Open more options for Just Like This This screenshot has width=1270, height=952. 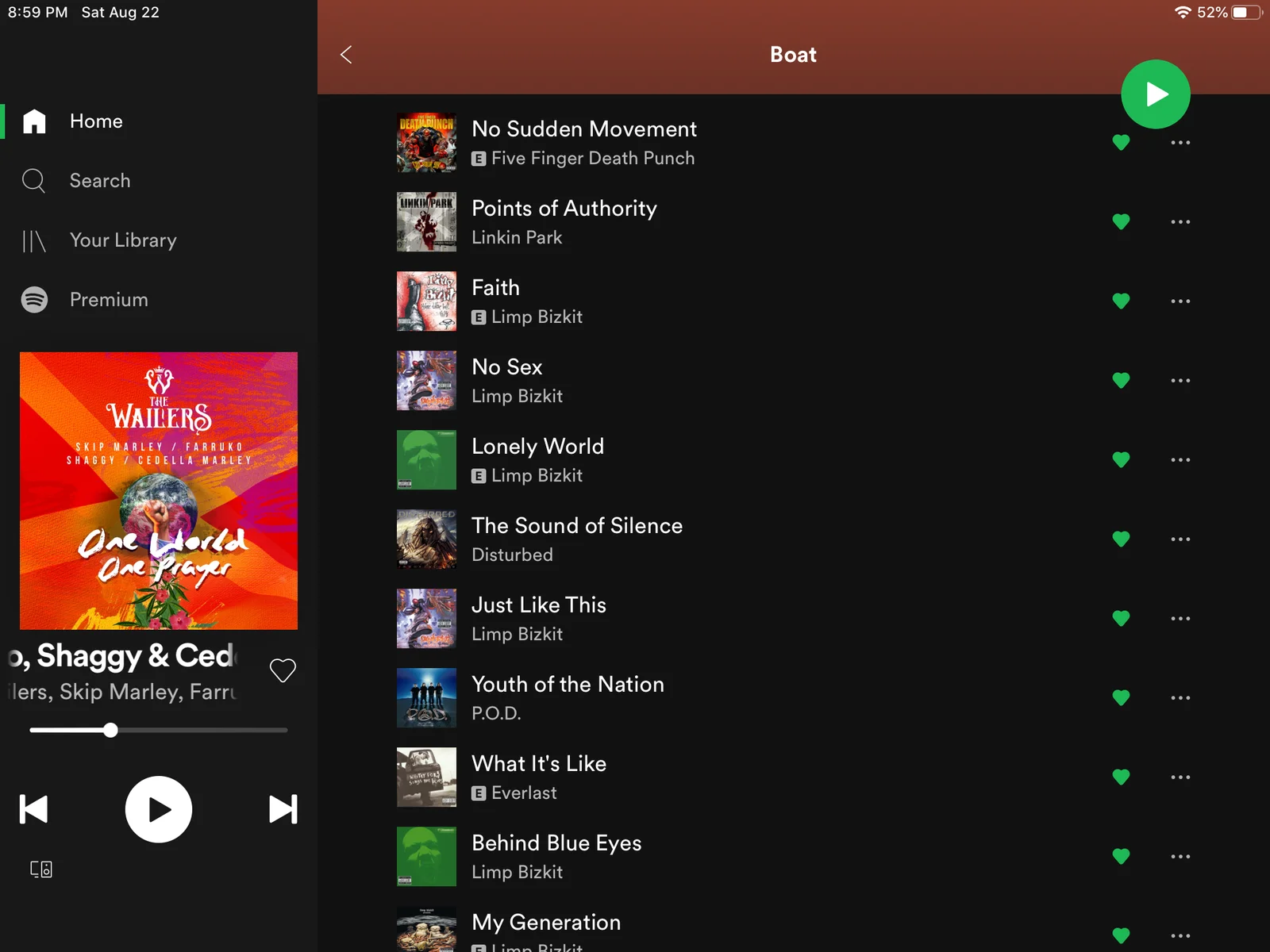tap(1180, 619)
